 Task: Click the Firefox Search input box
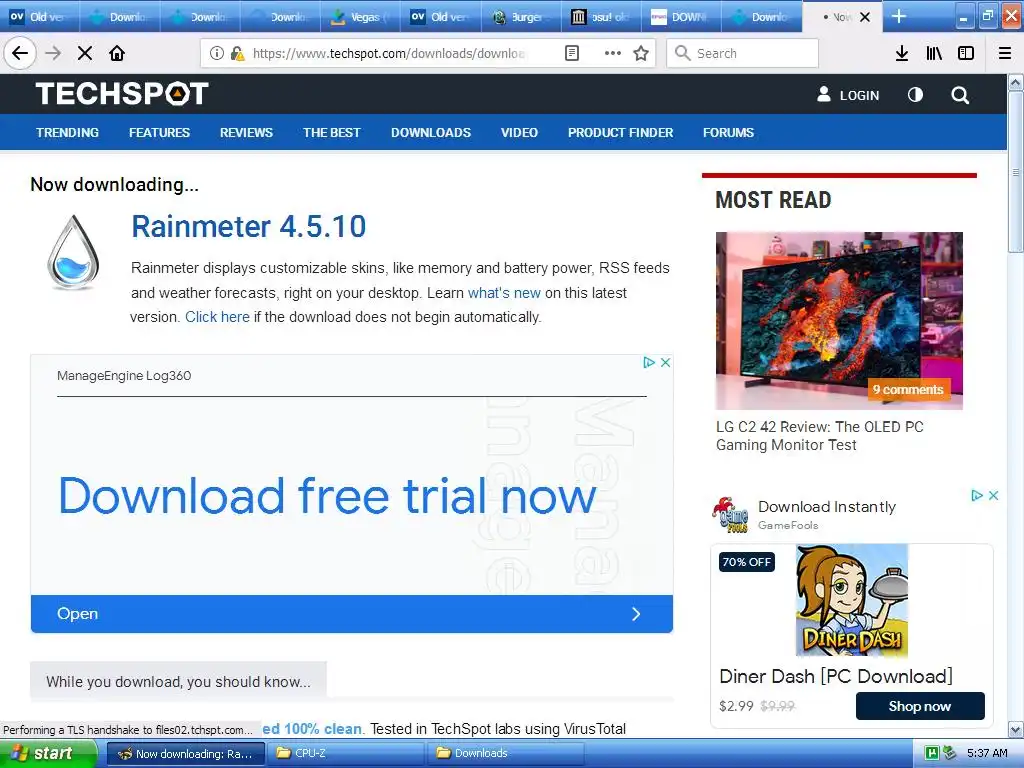[743, 53]
